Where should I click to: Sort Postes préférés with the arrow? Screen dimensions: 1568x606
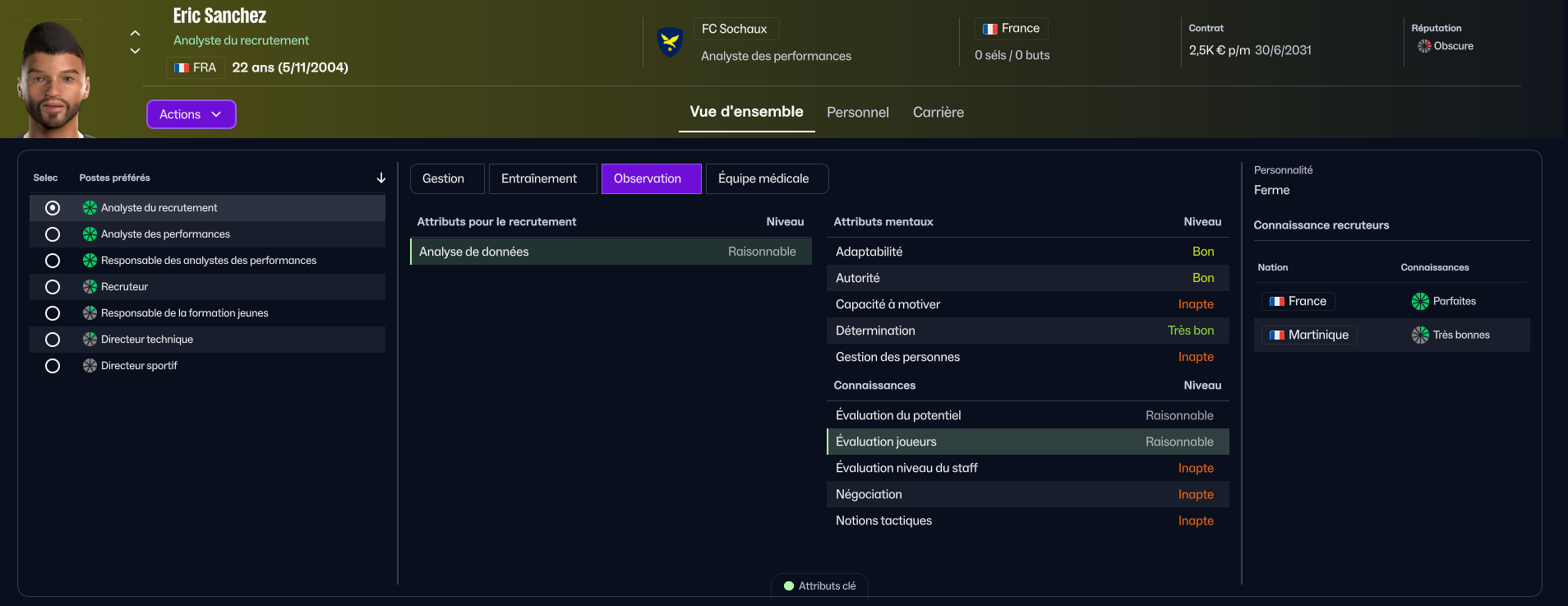pos(380,178)
